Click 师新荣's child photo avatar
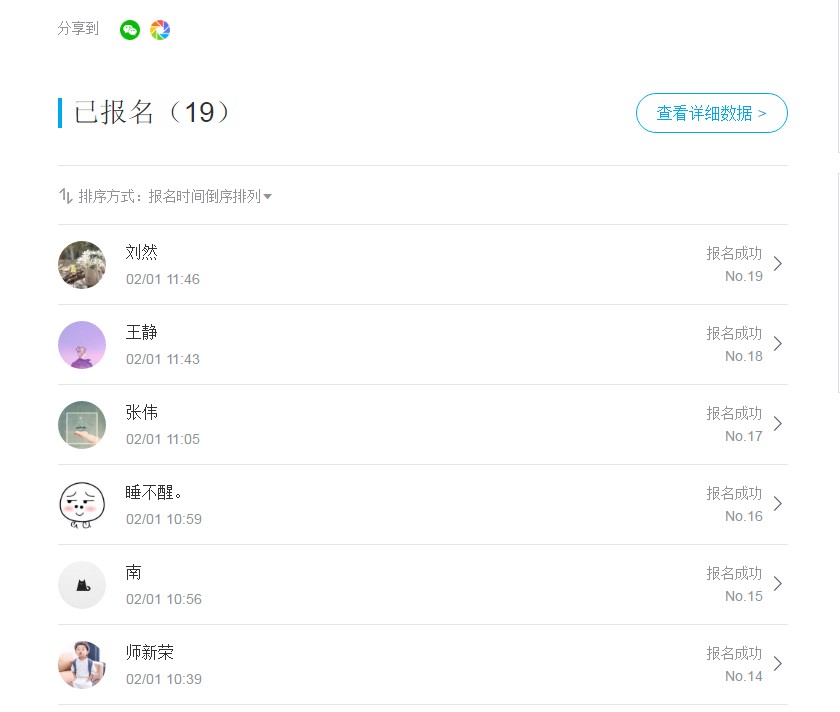840x712 pixels. pos(82,665)
